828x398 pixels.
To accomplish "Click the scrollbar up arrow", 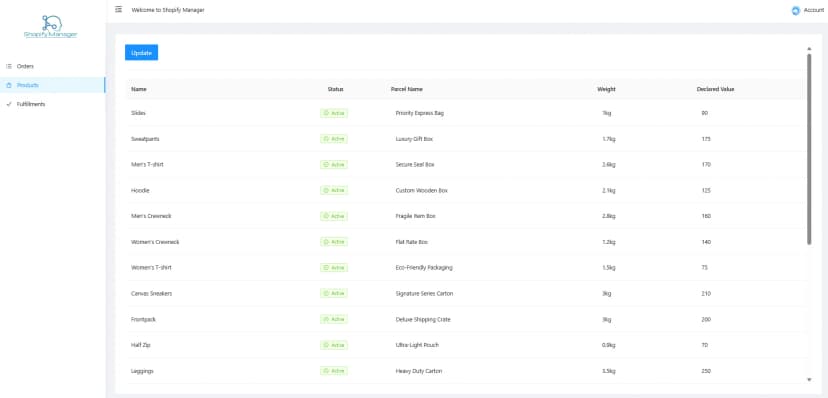I will (x=809, y=49).
